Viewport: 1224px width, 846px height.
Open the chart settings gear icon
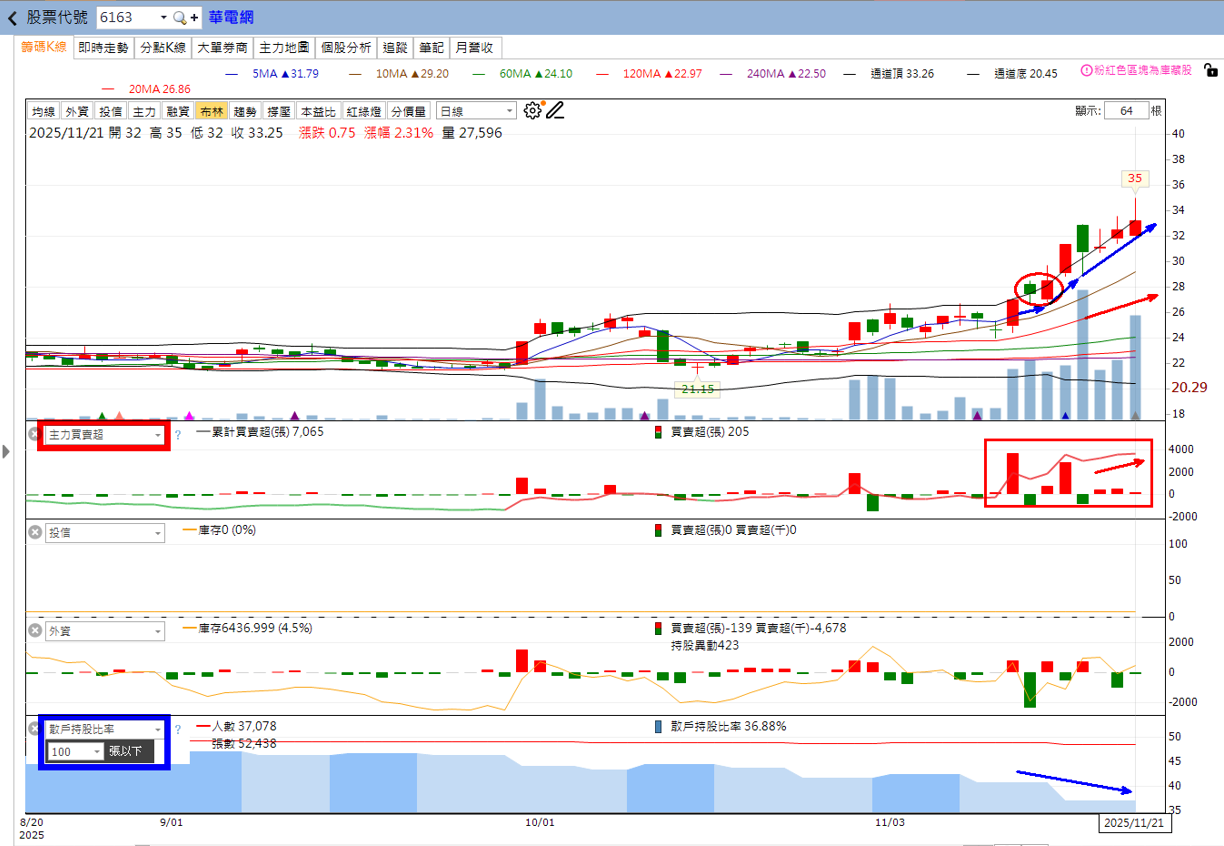coord(532,111)
